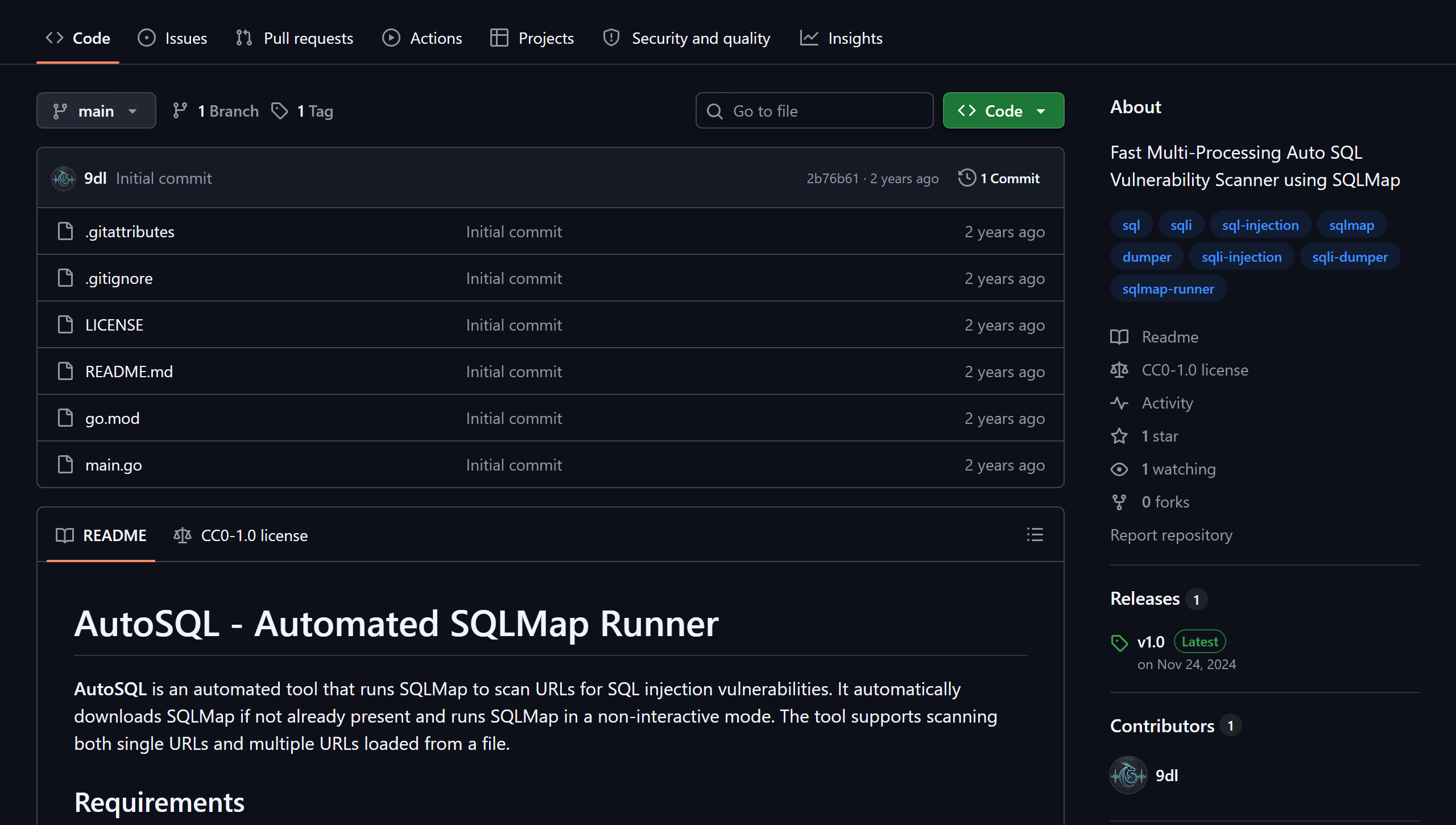Open the Projects tab
Screen dimensions: 1456x825
(532, 38)
